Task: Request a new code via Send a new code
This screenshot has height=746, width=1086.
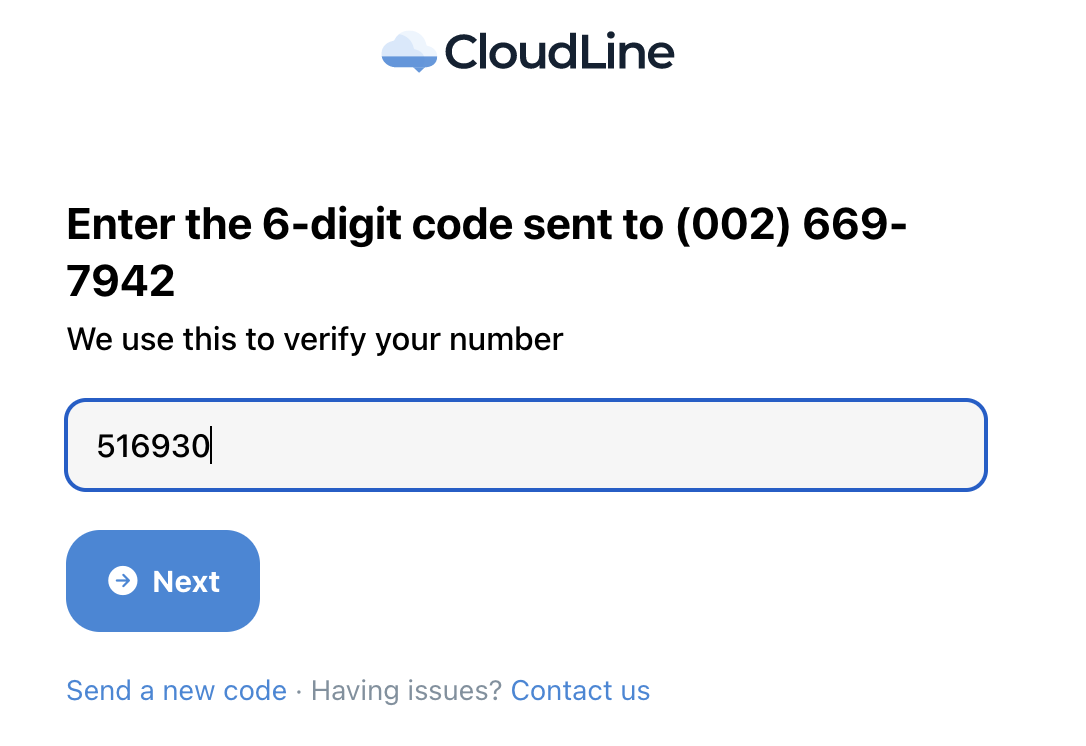Action: coord(177,691)
